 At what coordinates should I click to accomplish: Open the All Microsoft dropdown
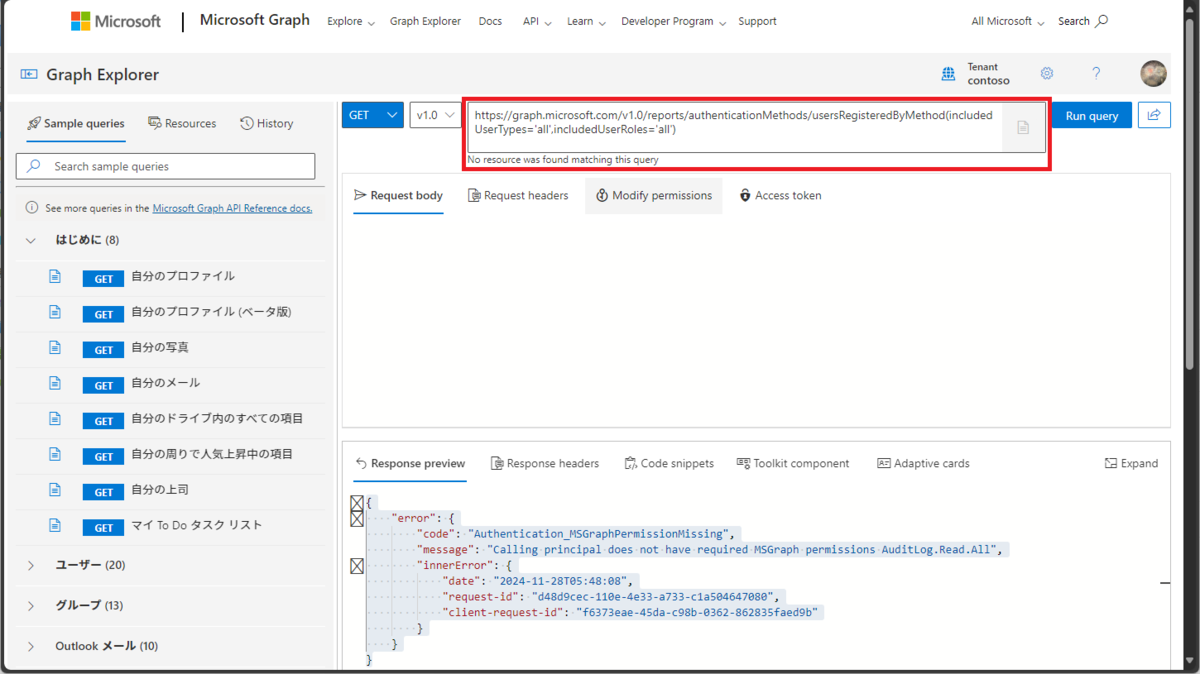[1008, 21]
